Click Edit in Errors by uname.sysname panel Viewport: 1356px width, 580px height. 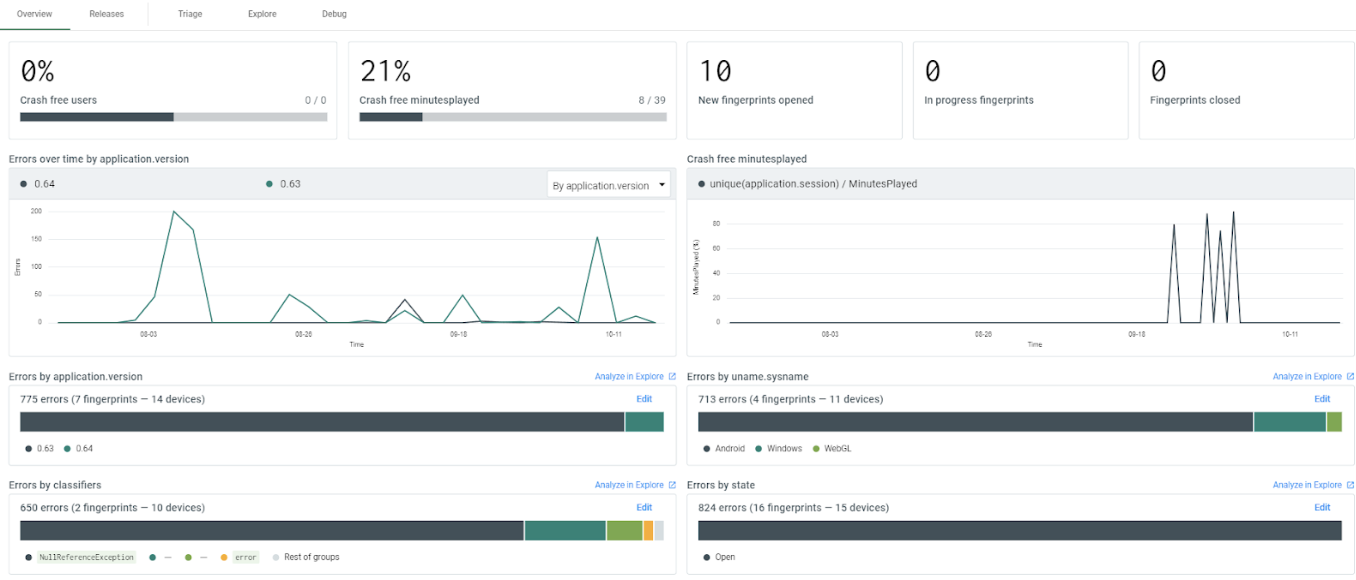tap(1322, 399)
